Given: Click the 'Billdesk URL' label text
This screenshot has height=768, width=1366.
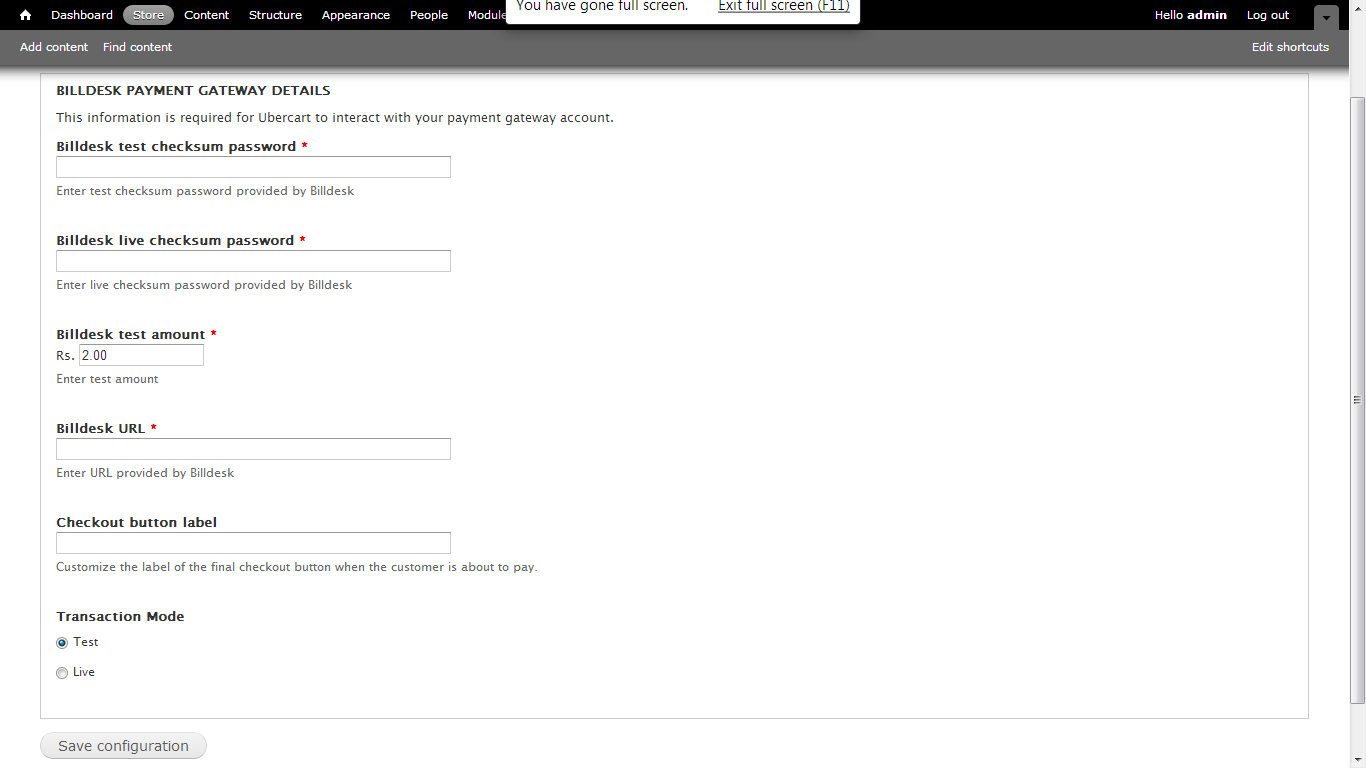Looking at the screenshot, I should tap(101, 428).
